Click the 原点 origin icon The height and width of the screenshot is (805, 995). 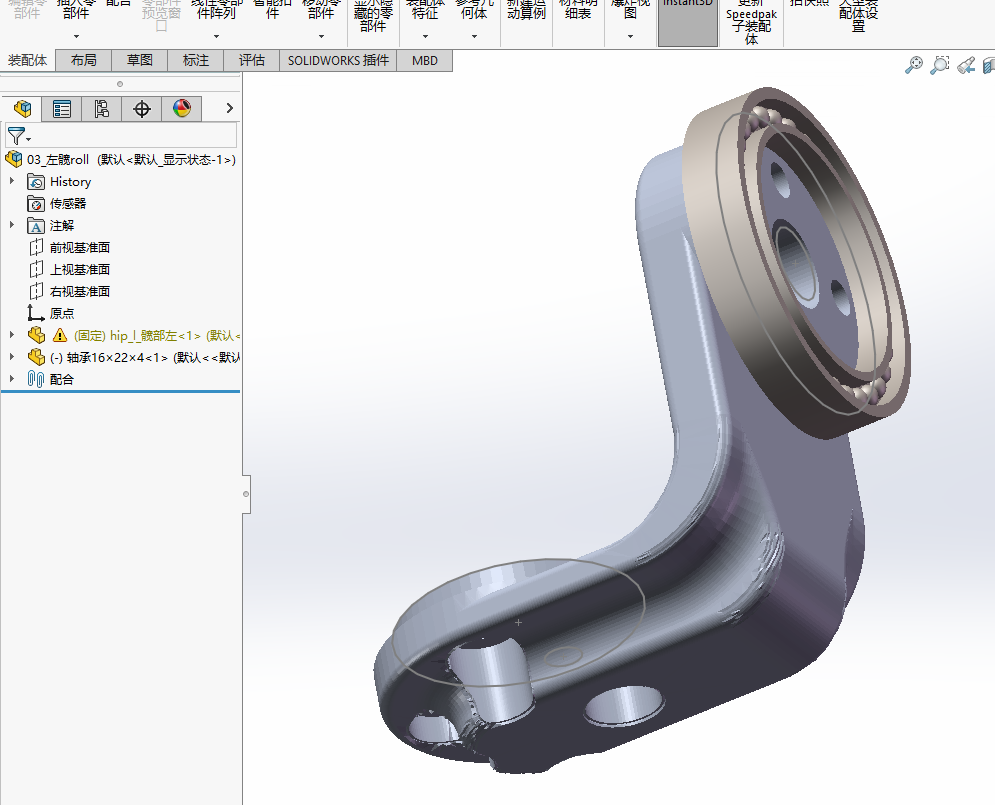pos(36,313)
